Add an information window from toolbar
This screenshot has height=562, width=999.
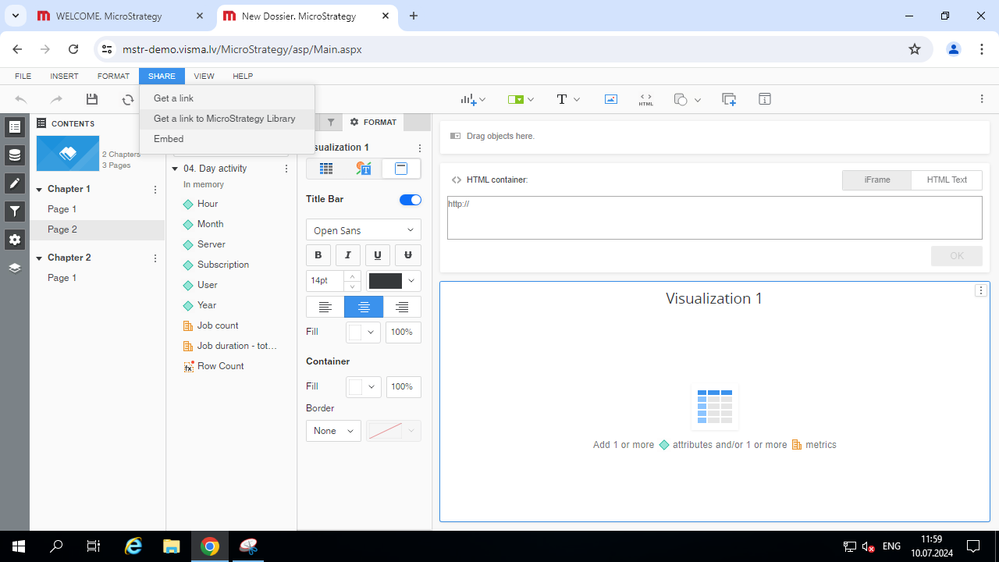pos(765,99)
